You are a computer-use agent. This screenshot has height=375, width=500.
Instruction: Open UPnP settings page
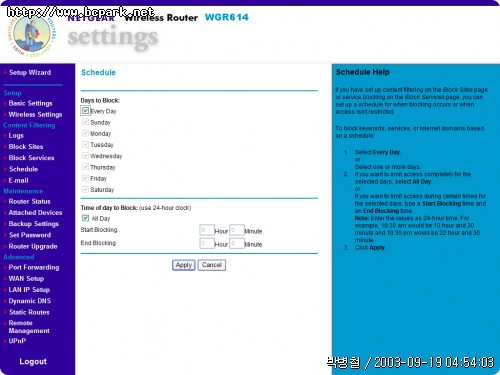coord(17,341)
